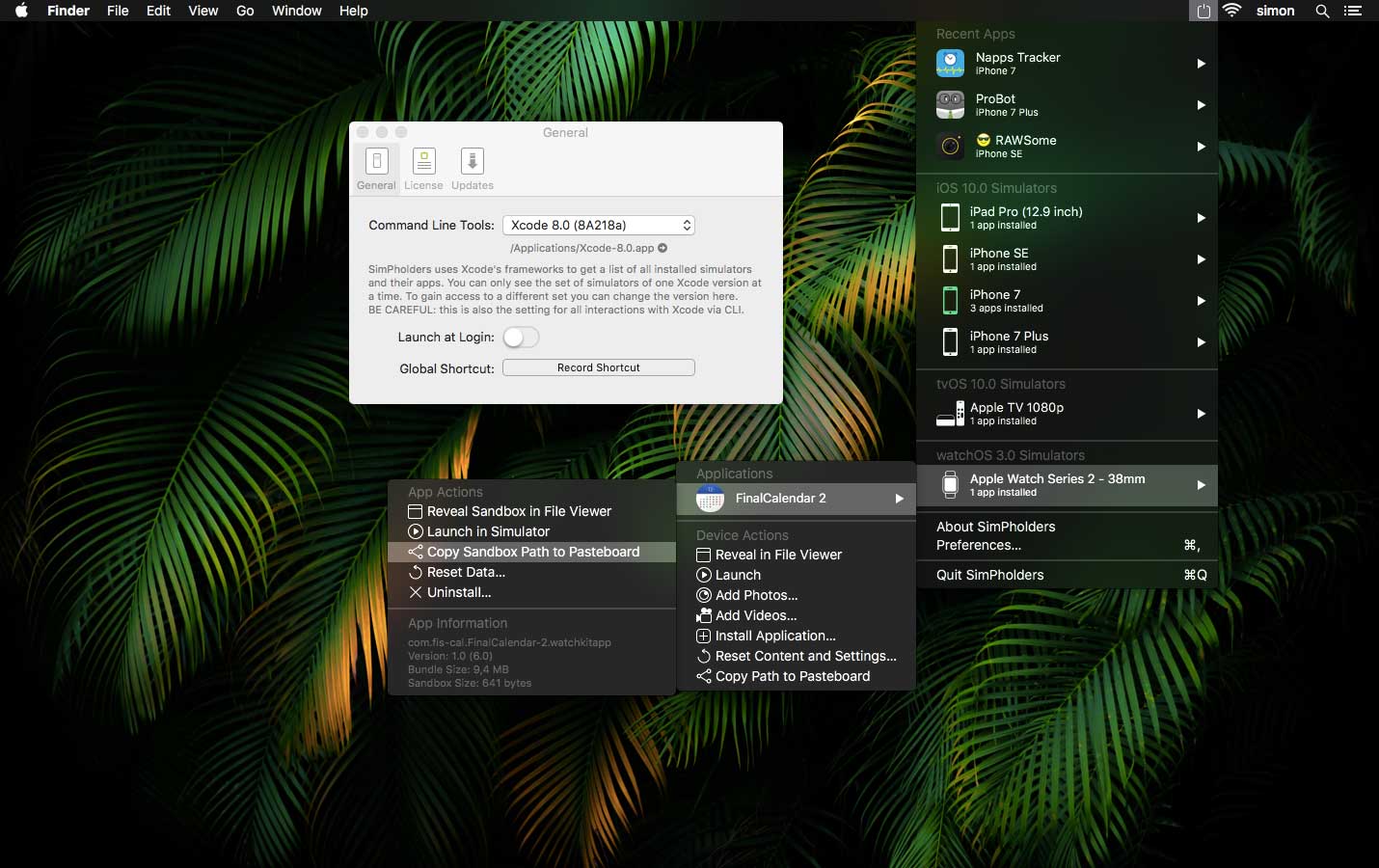The height and width of the screenshot is (868, 1379).
Task: Switch to the License preferences tab
Action: click(423, 169)
